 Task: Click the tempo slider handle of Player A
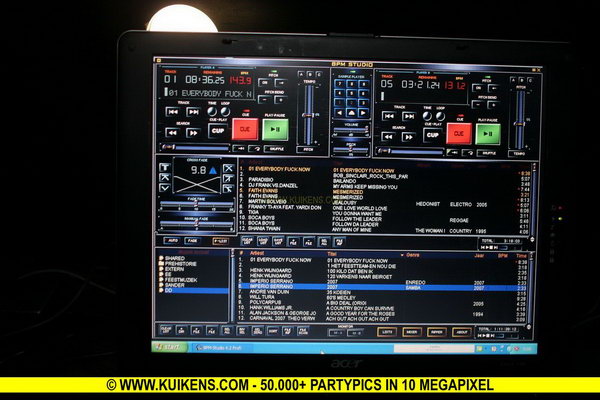click(308, 115)
